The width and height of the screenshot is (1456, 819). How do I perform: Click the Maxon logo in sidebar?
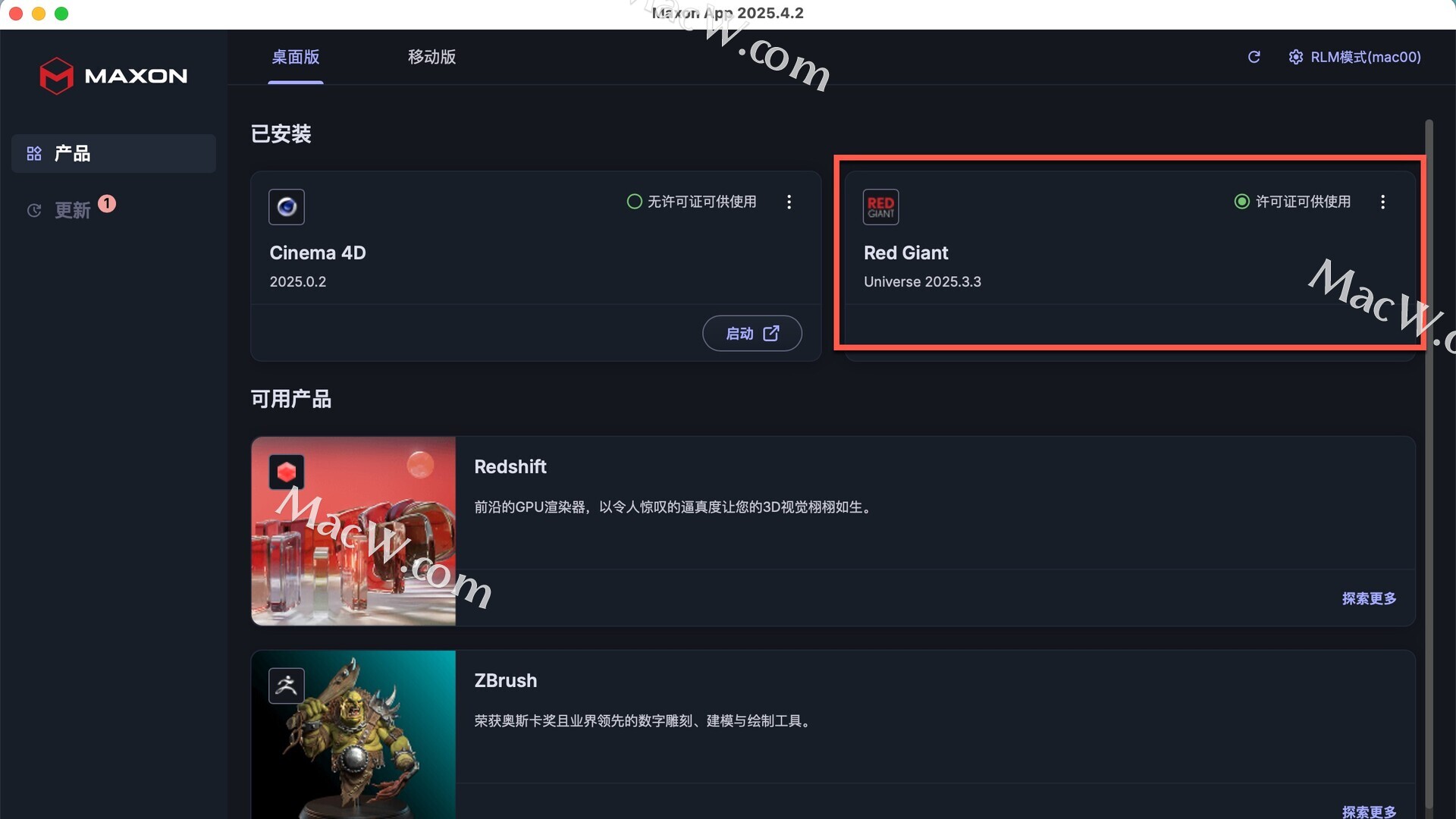coord(113,76)
